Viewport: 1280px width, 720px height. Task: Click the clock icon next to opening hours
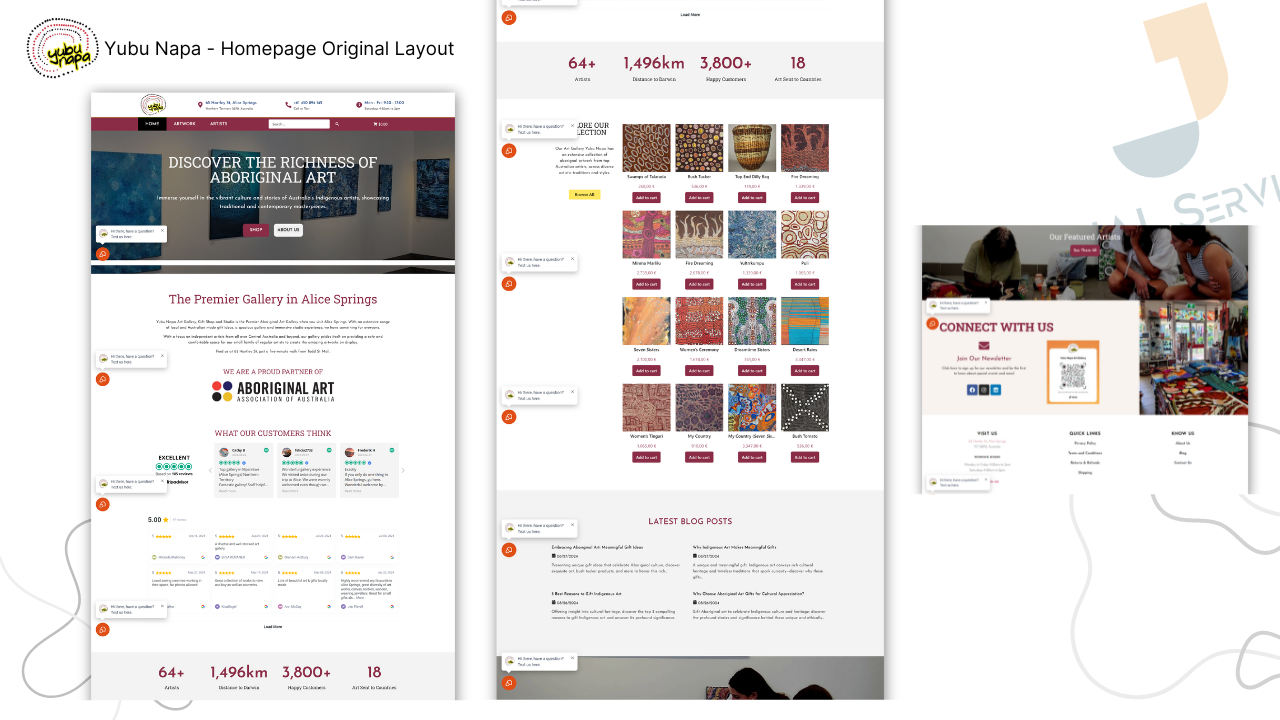tap(359, 104)
